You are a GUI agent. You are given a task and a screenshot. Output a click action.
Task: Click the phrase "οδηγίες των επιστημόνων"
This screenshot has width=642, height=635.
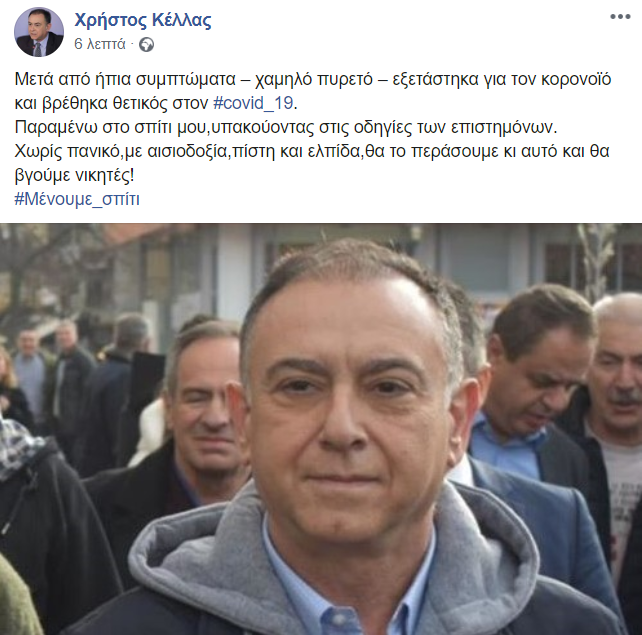click(456, 127)
